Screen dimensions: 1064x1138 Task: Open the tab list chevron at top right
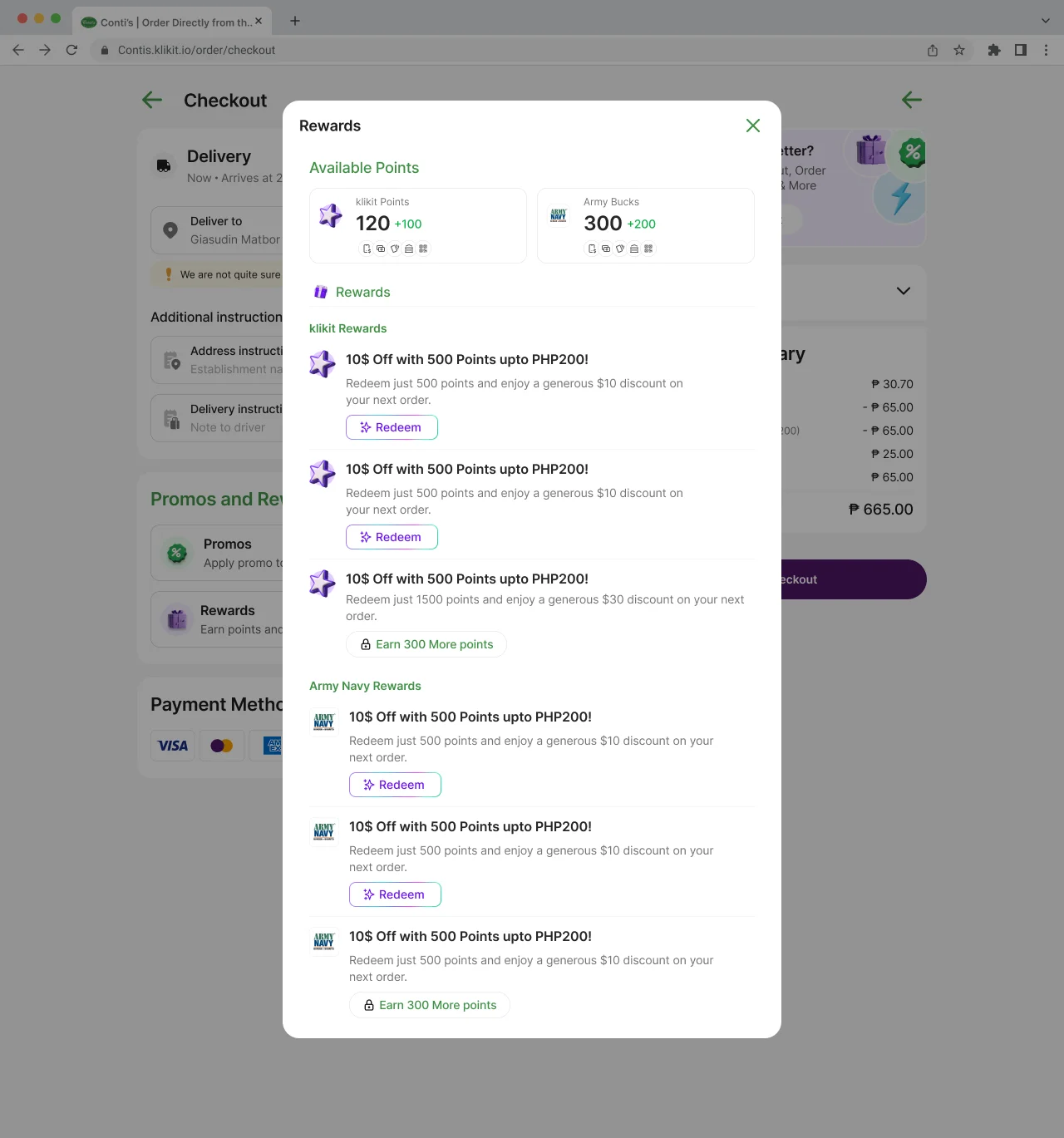(x=1046, y=21)
